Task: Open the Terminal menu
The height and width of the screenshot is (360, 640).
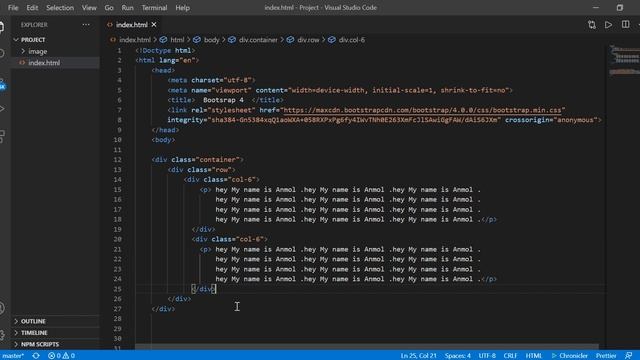Action: point(154,8)
